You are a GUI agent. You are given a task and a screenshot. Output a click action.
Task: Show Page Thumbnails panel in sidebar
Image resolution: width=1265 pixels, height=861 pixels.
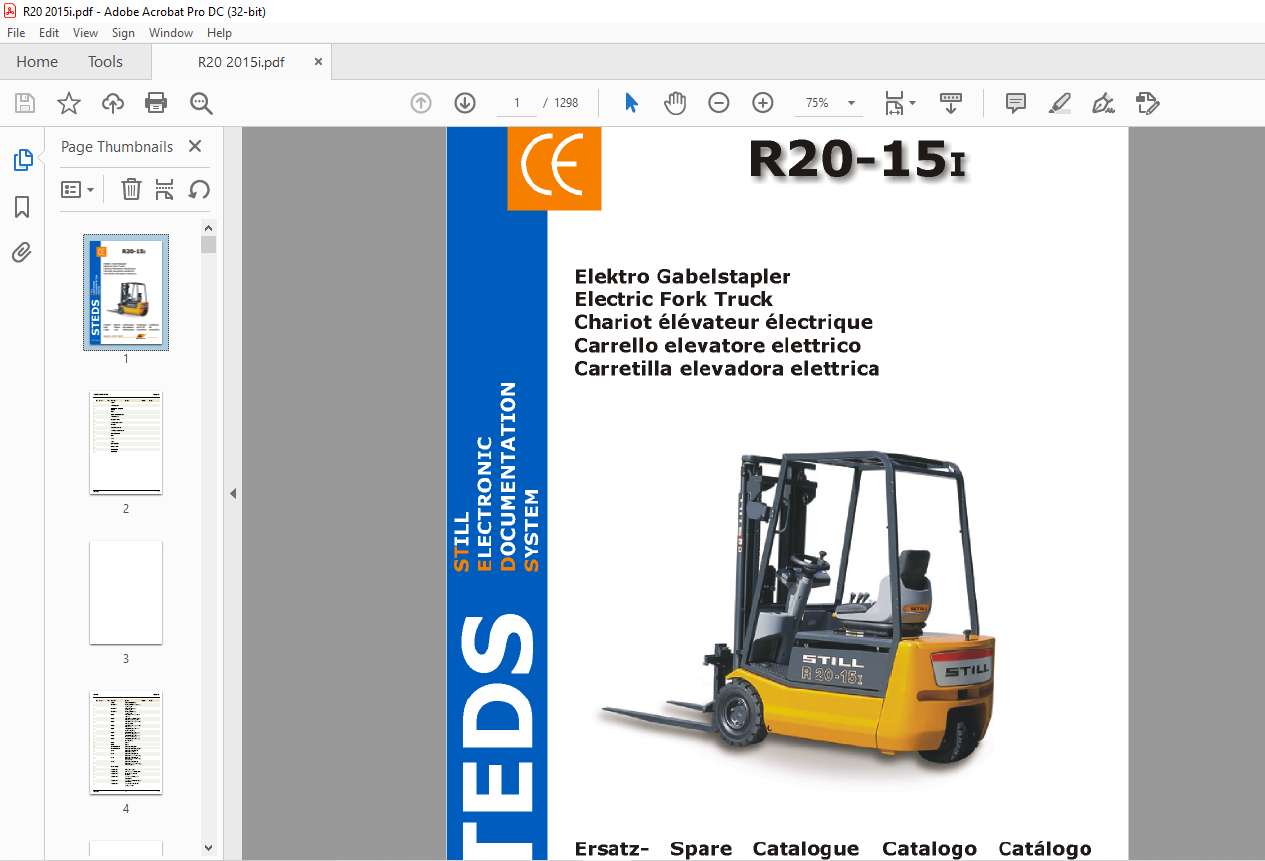pyautogui.click(x=22, y=159)
